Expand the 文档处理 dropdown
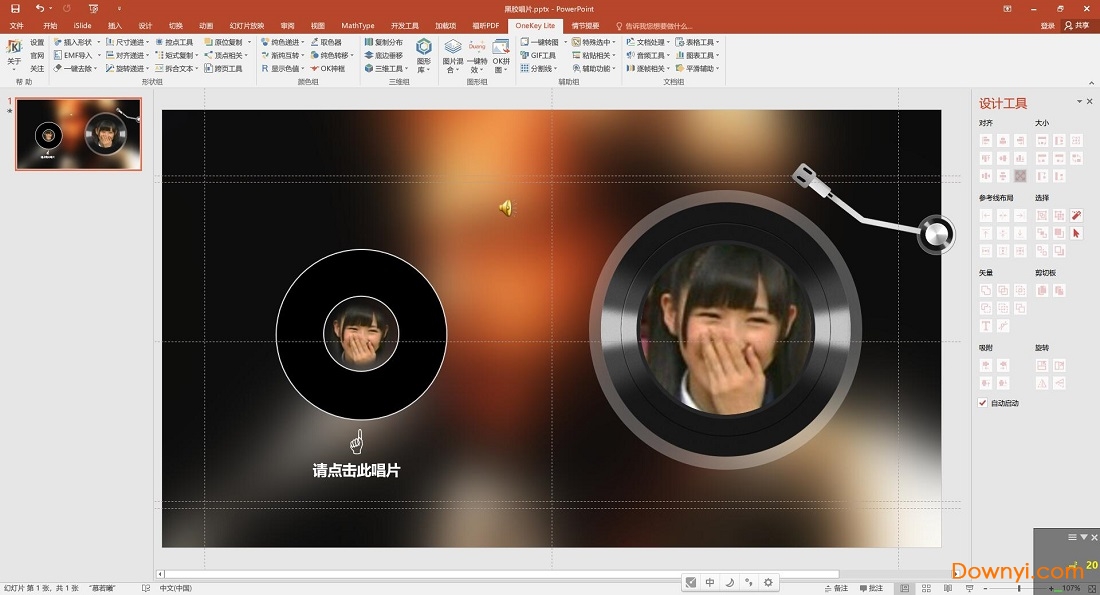 [x=668, y=41]
